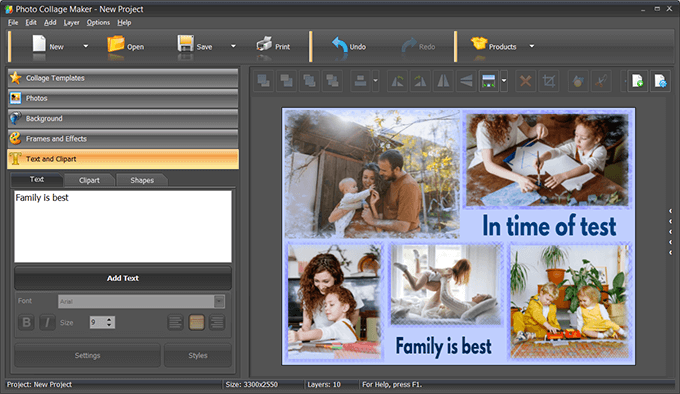Viewport: 680px width, 394px height.
Task: Select the kids painting photo in collage
Action: coord(547,160)
